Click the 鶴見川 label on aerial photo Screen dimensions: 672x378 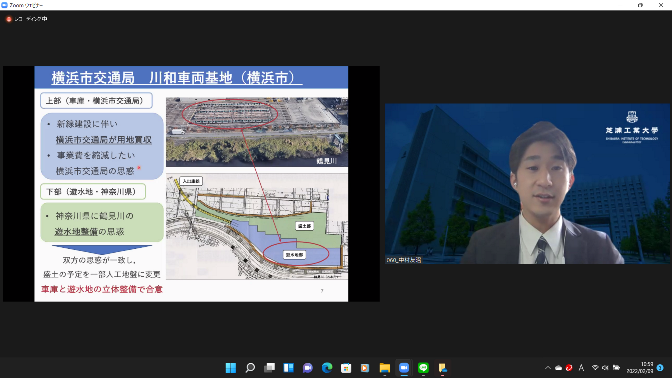(326, 161)
